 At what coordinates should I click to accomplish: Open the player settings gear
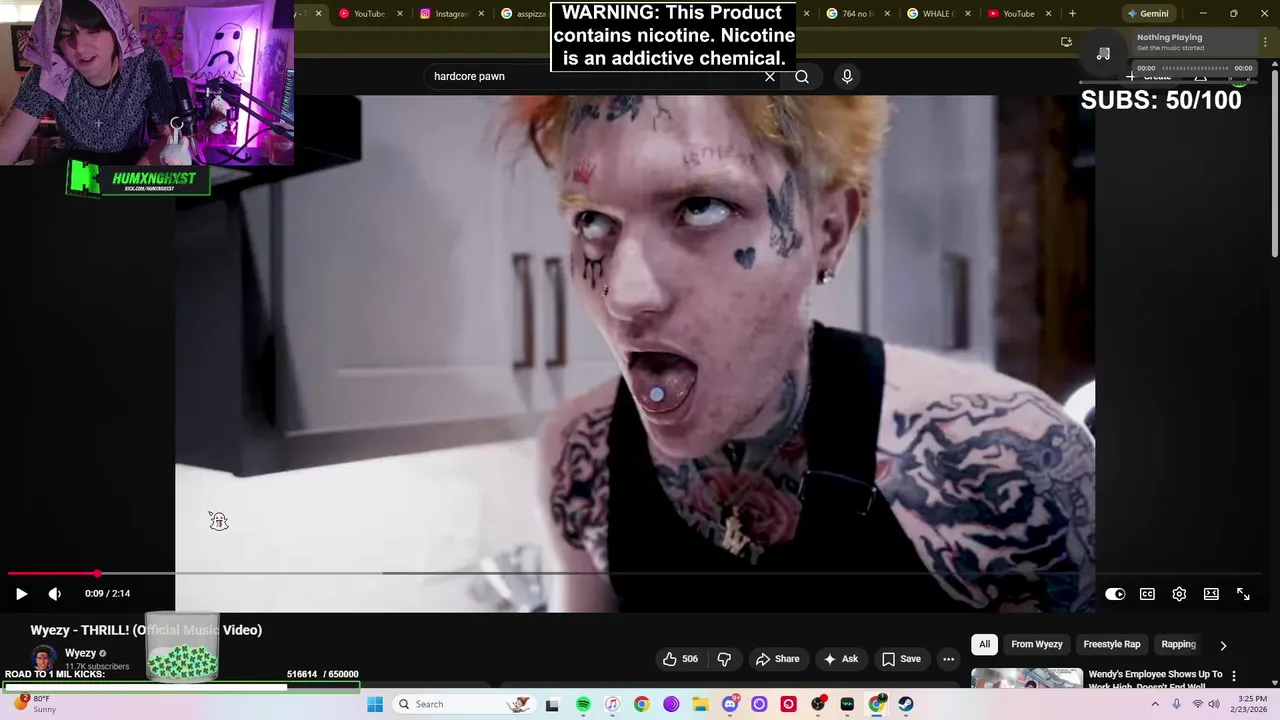point(1179,594)
